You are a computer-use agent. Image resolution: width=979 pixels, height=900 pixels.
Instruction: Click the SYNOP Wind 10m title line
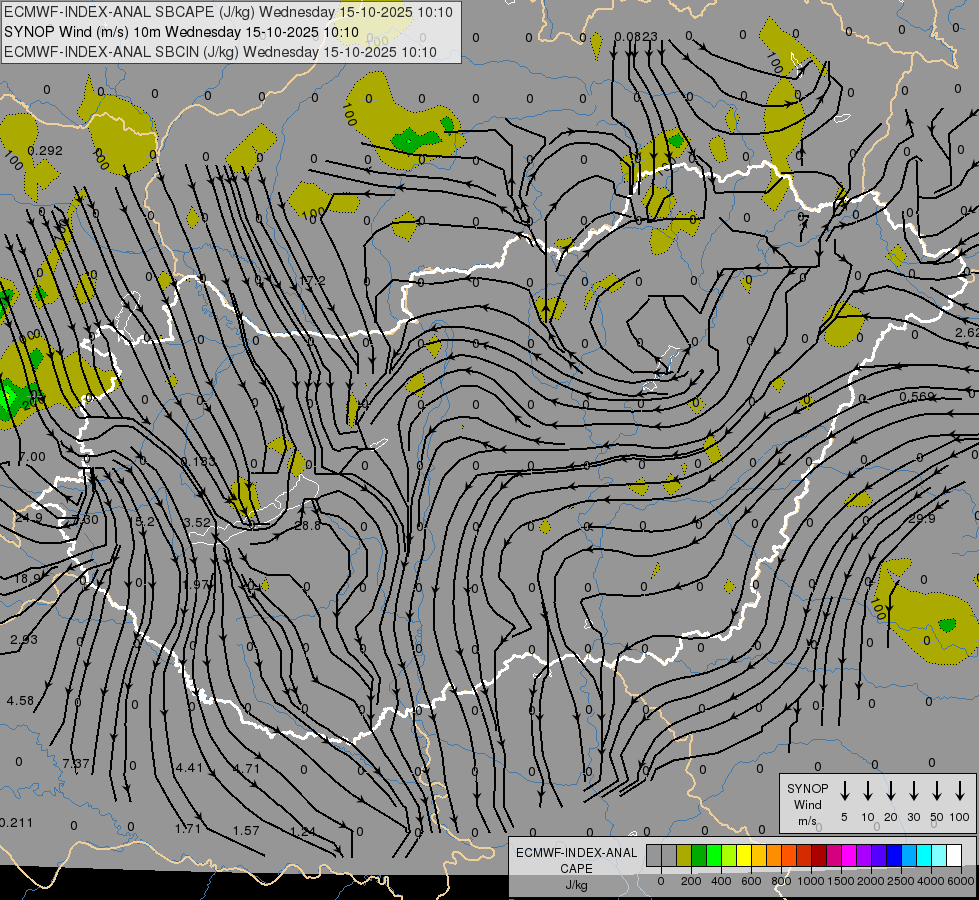tap(181, 32)
